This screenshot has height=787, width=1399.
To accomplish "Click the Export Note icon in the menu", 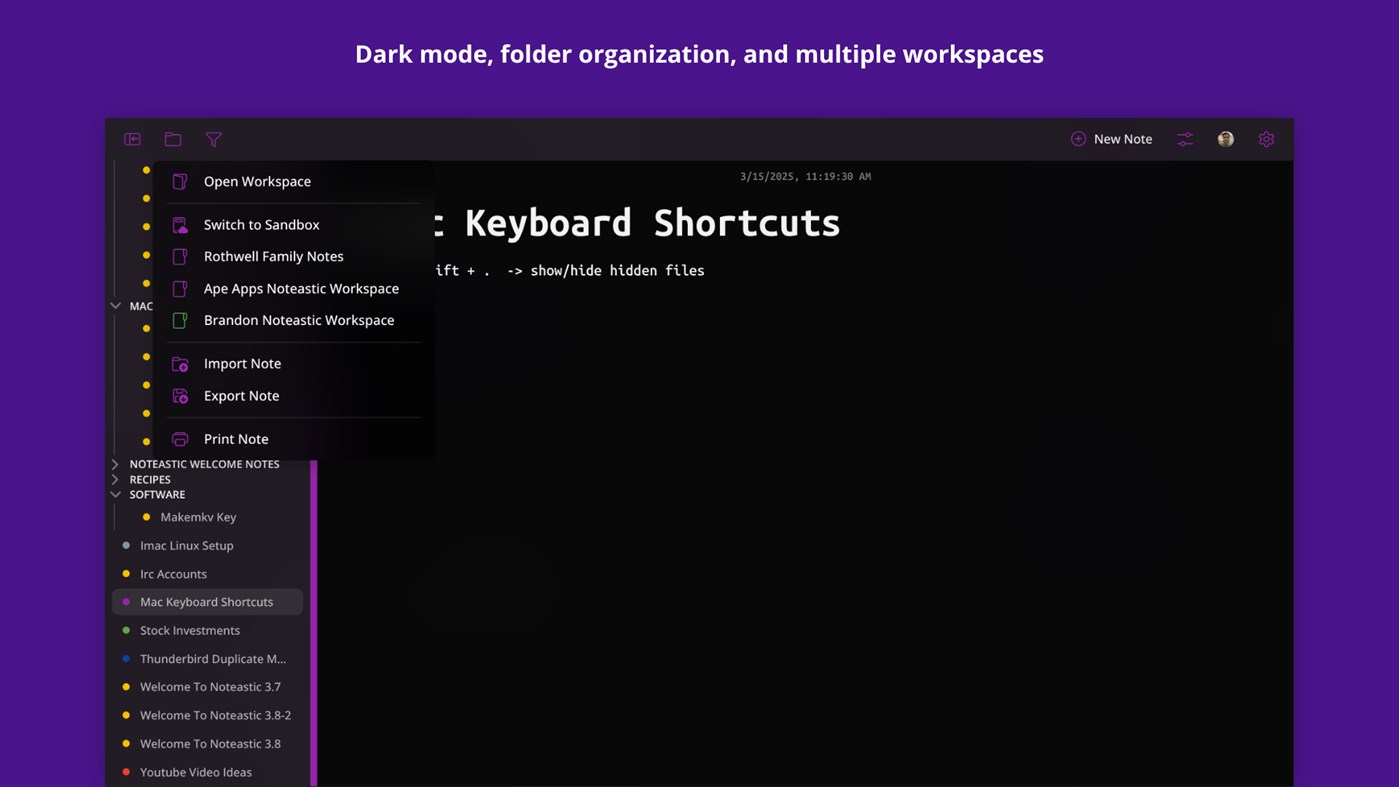I will pyautogui.click(x=180, y=396).
